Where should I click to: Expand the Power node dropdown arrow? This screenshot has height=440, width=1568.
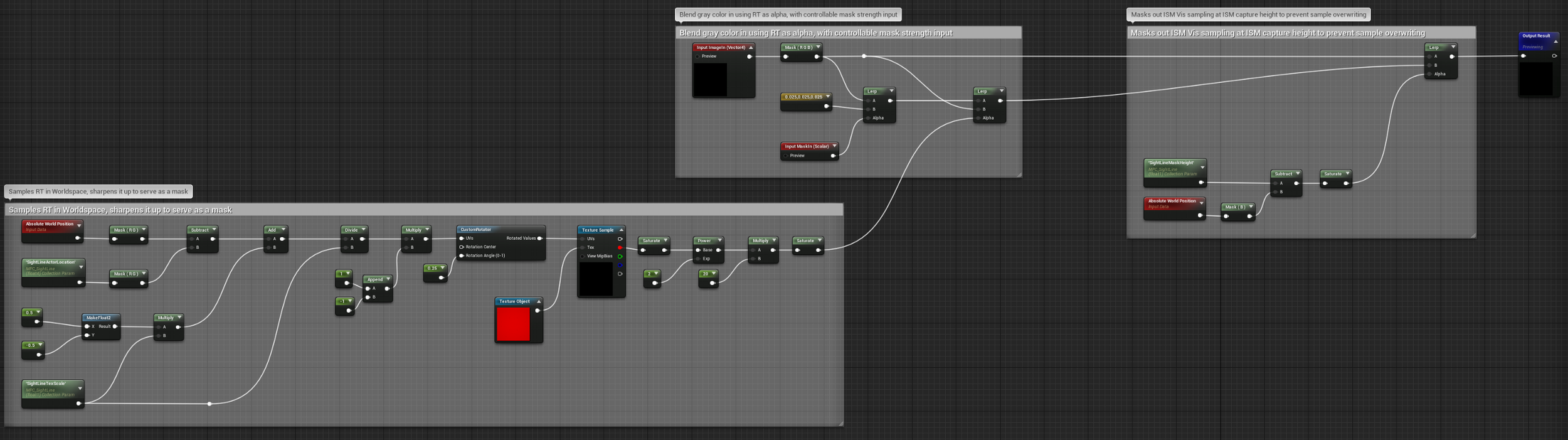(719, 240)
